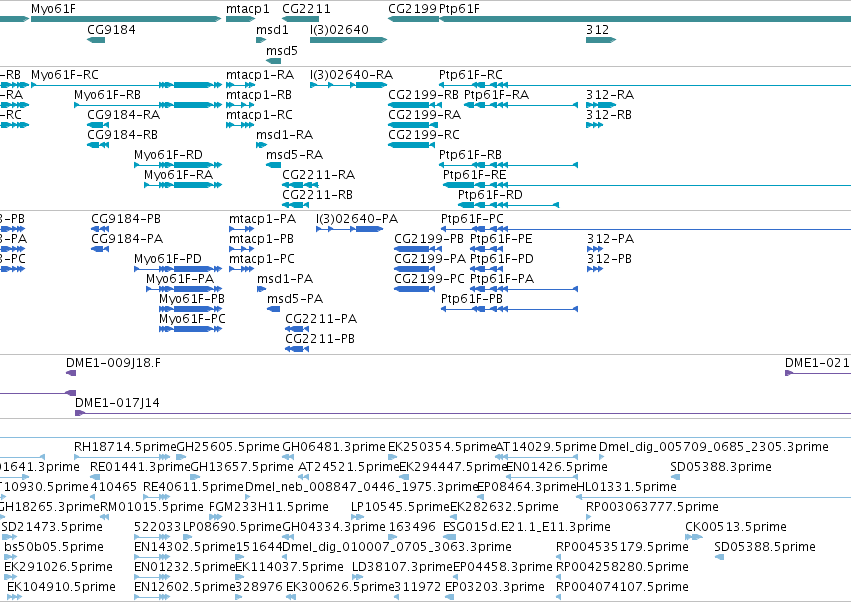The width and height of the screenshot is (851, 602).
Task: Select protein msd5-PA label
Action: pyautogui.click(x=295, y=299)
